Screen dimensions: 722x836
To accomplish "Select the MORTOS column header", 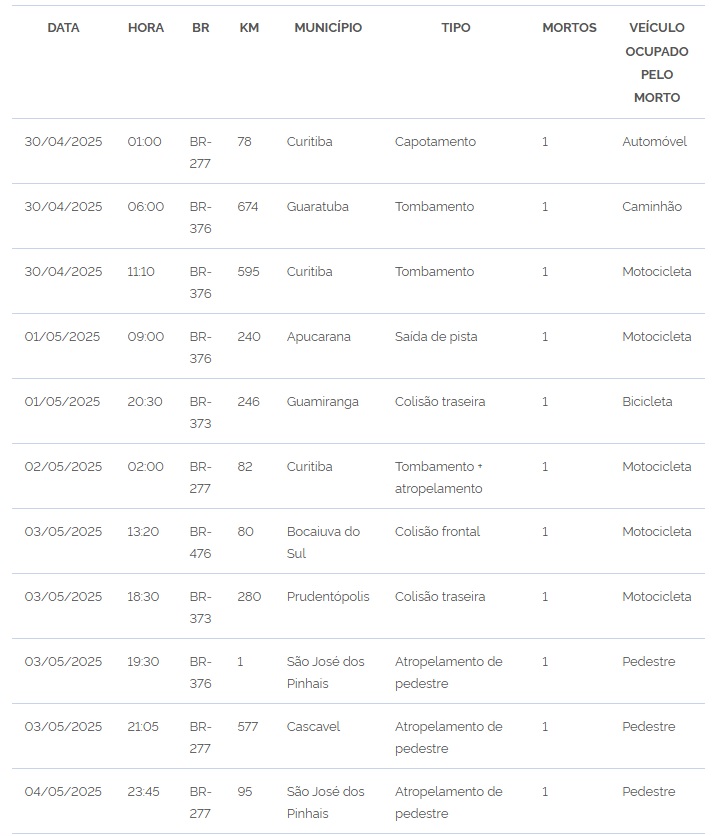I will point(569,28).
